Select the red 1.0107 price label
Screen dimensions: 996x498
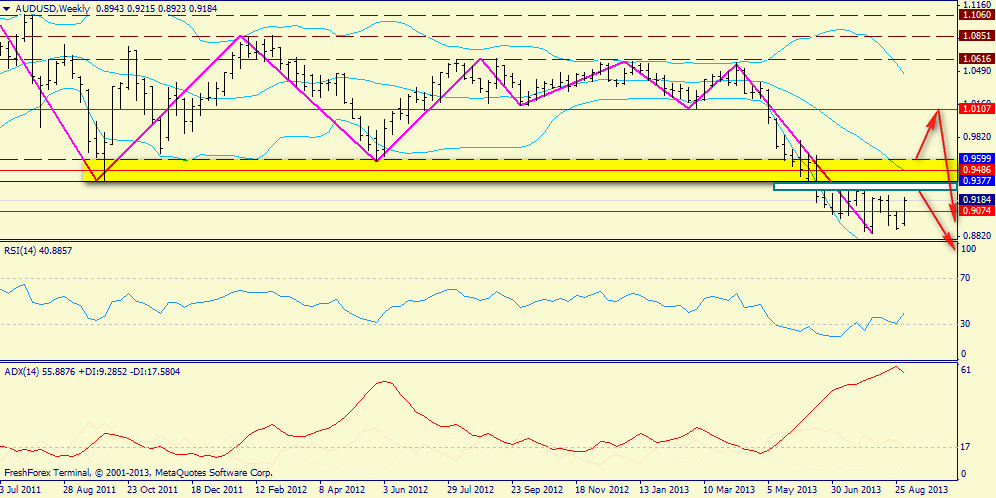[975, 108]
